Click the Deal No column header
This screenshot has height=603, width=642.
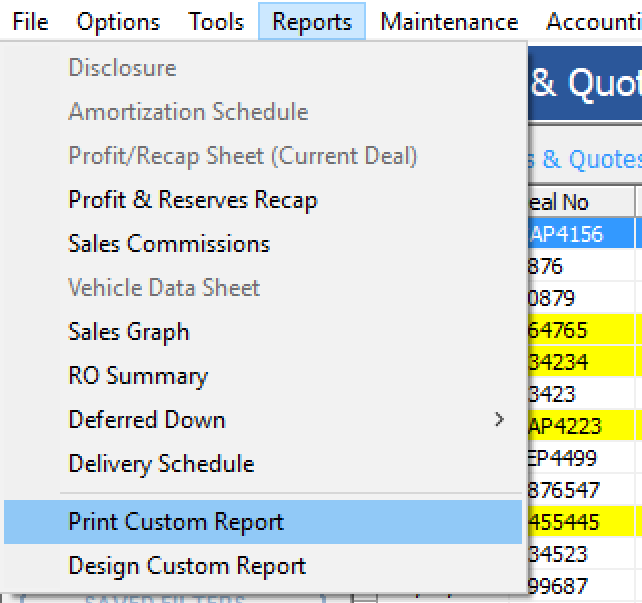coord(581,202)
